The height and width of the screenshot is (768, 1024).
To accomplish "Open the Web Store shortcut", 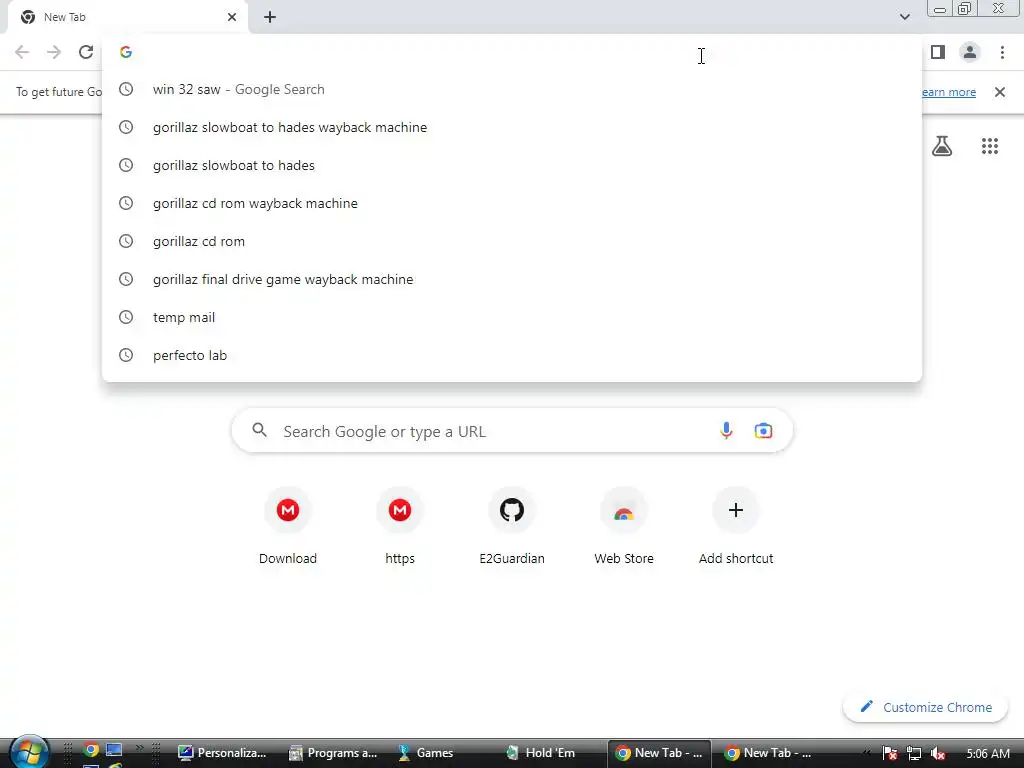I will pos(624,528).
